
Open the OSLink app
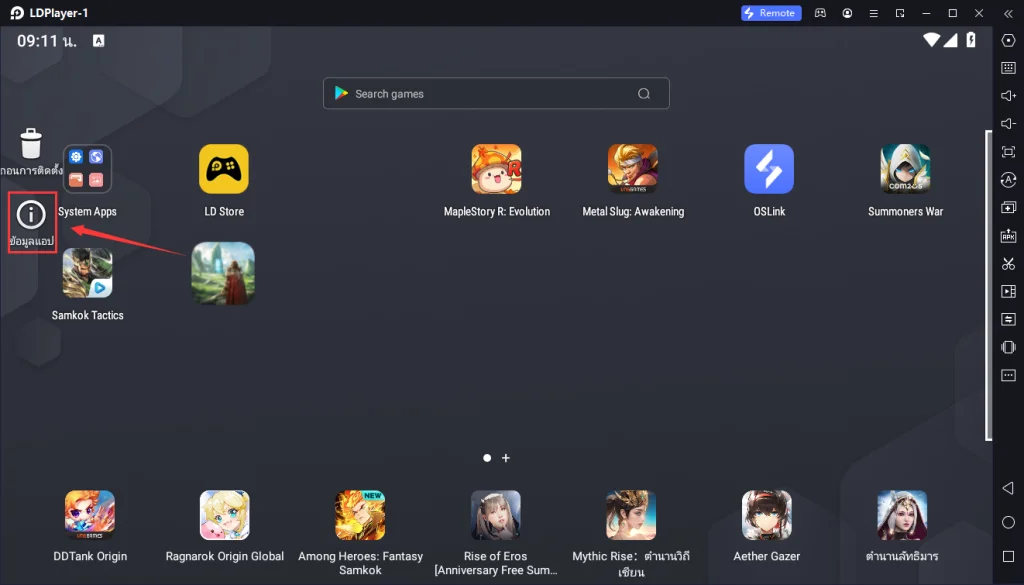point(769,169)
